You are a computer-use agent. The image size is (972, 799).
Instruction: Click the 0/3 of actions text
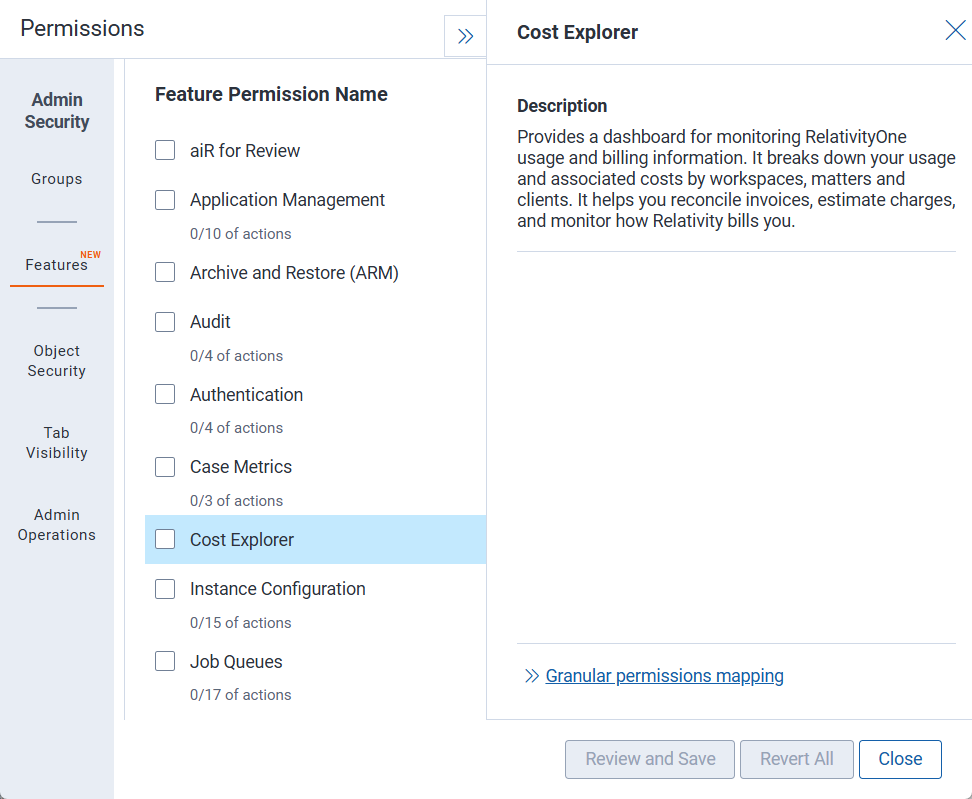pyautogui.click(x=236, y=501)
